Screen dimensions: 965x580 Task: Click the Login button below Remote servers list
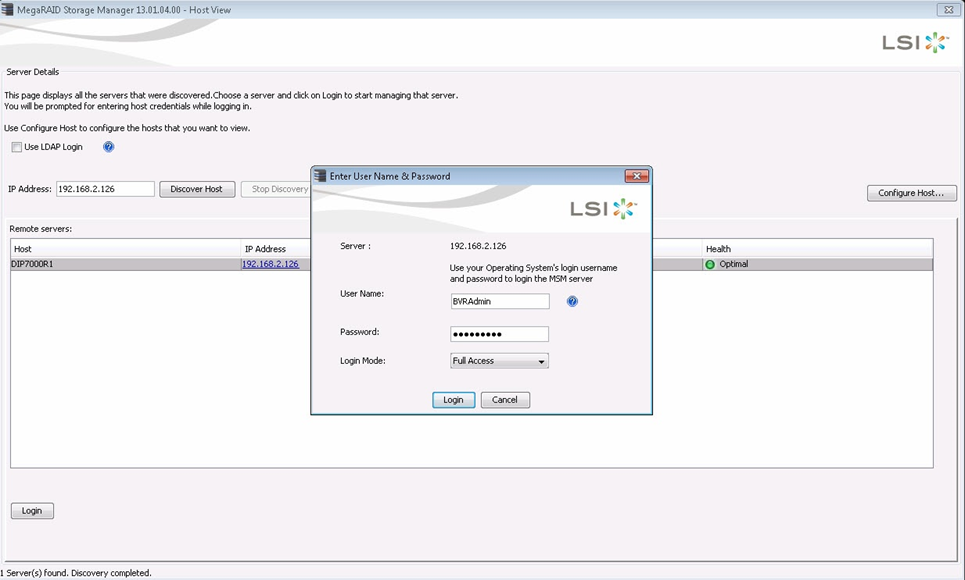click(32, 510)
